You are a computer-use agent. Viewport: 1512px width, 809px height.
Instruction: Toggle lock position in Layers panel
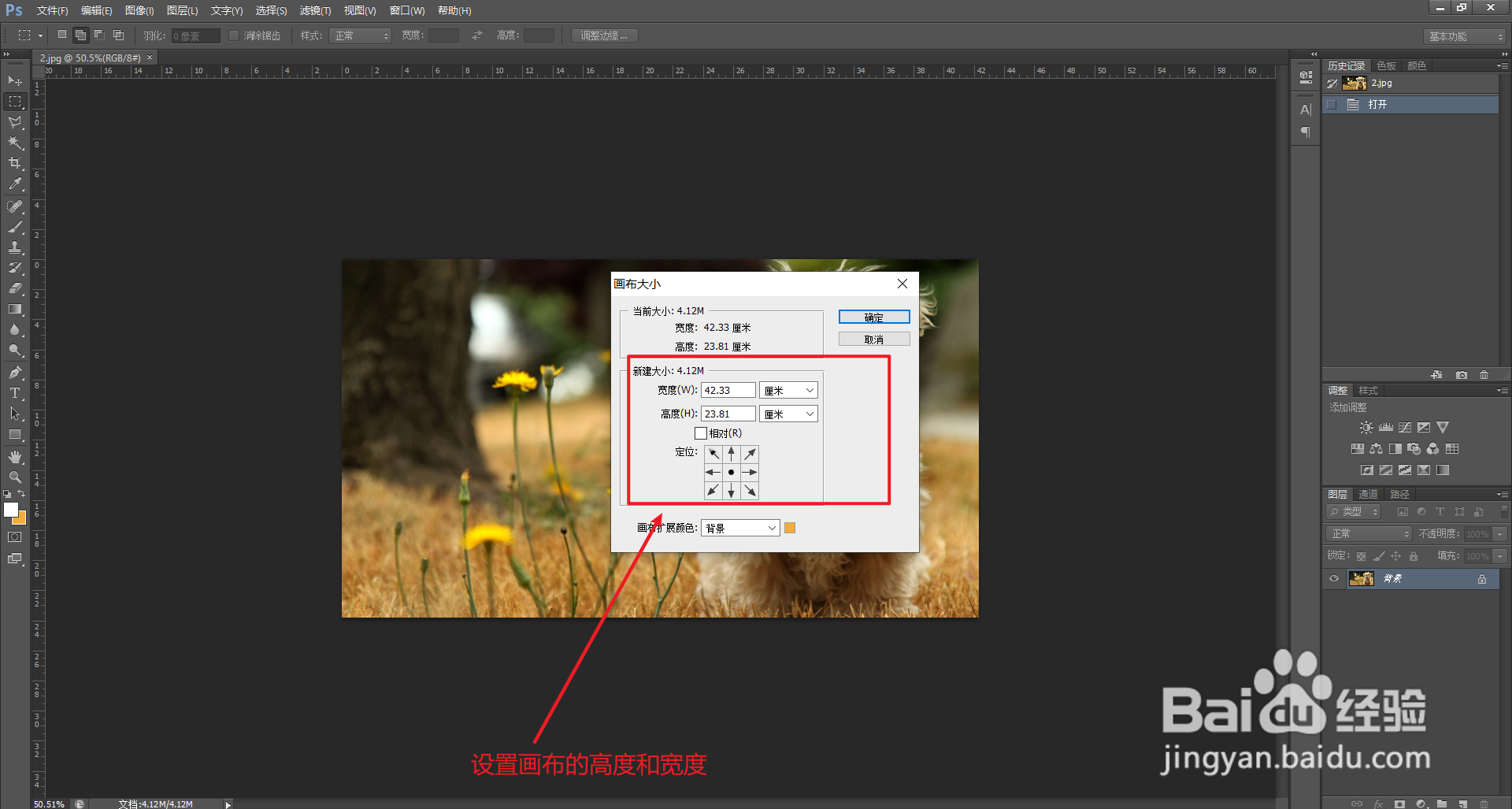(x=1396, y=556)
